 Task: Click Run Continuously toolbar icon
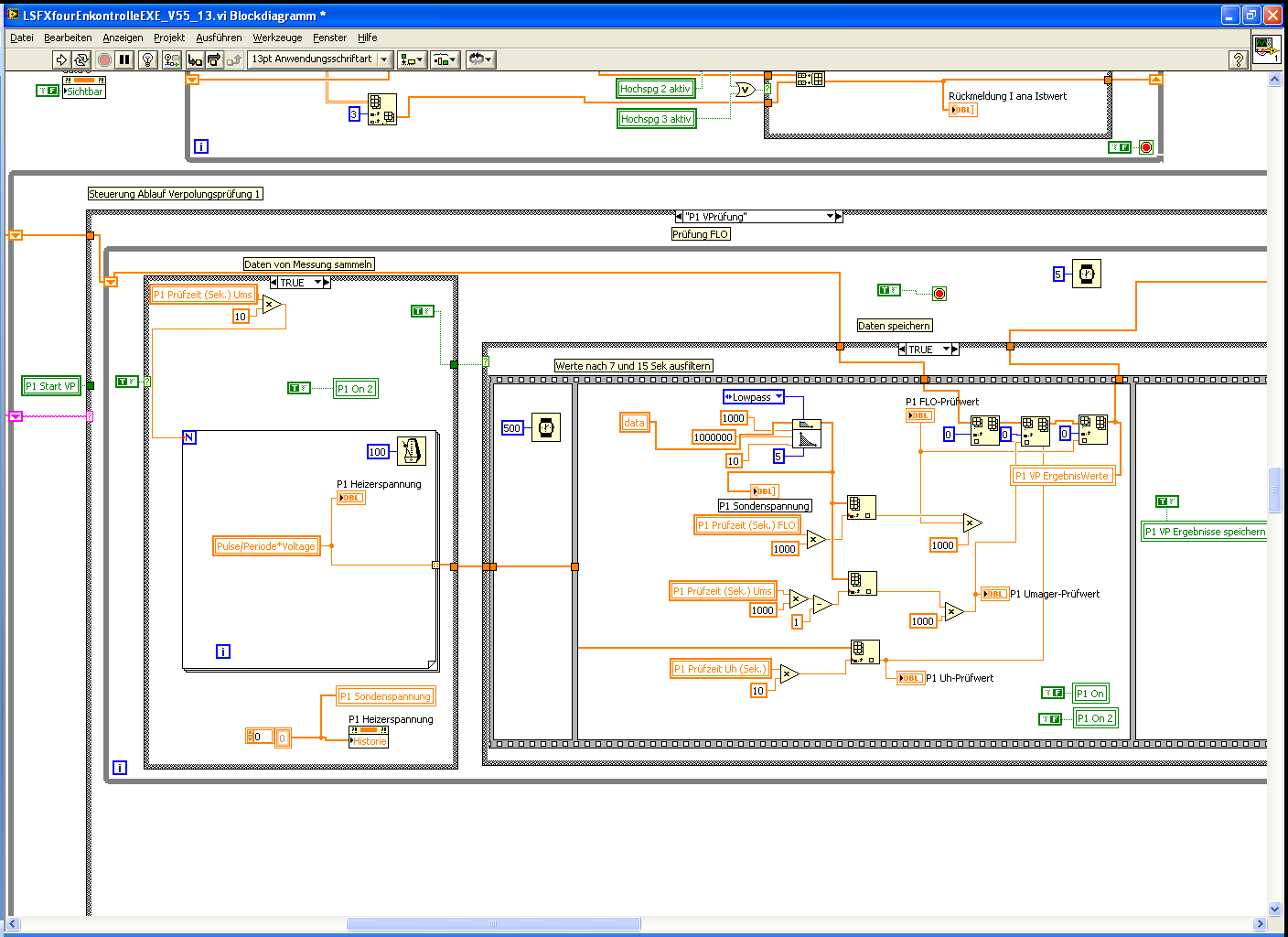(81, 59)
